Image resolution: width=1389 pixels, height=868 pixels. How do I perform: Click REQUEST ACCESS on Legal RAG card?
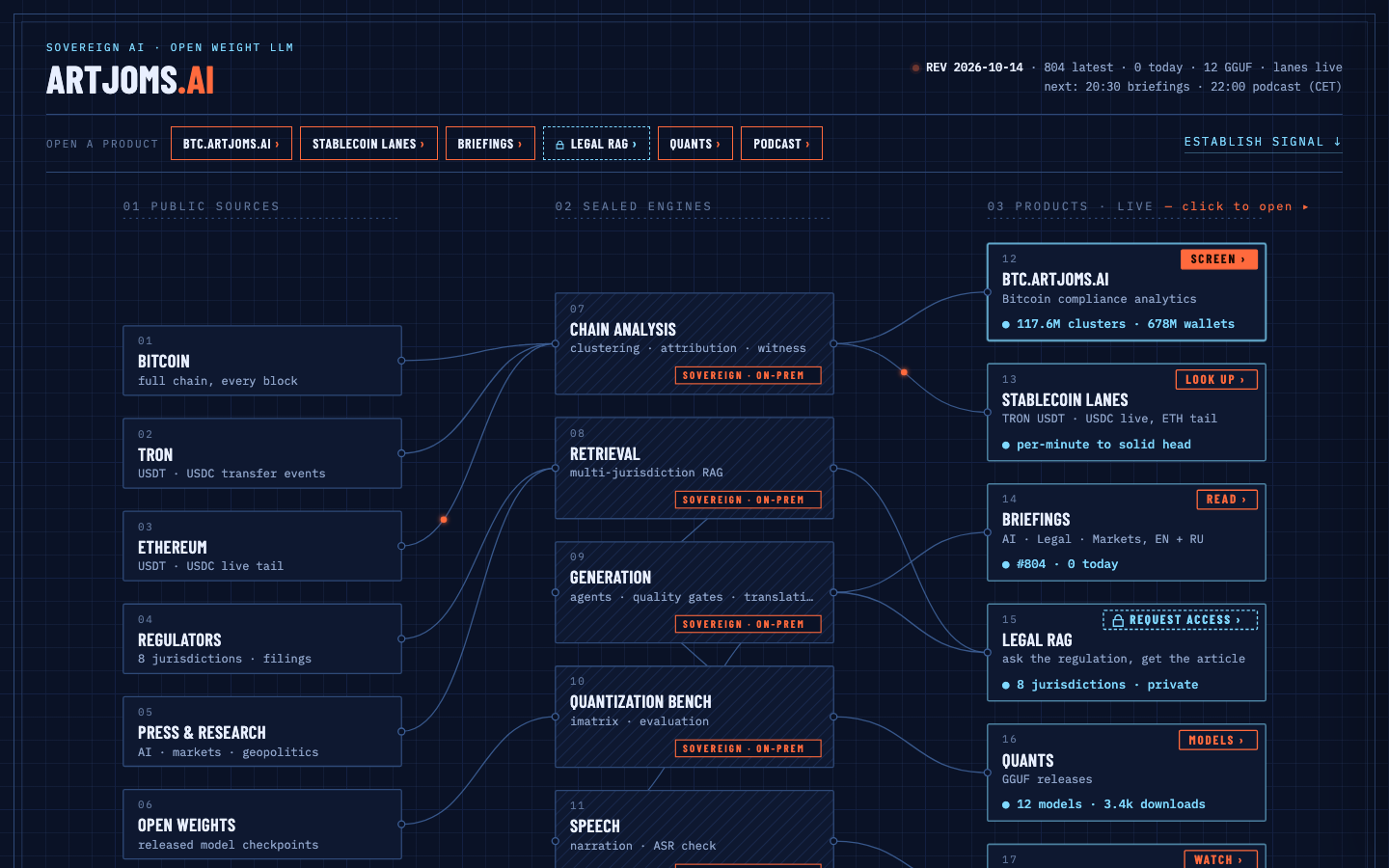coord(1180,620)
